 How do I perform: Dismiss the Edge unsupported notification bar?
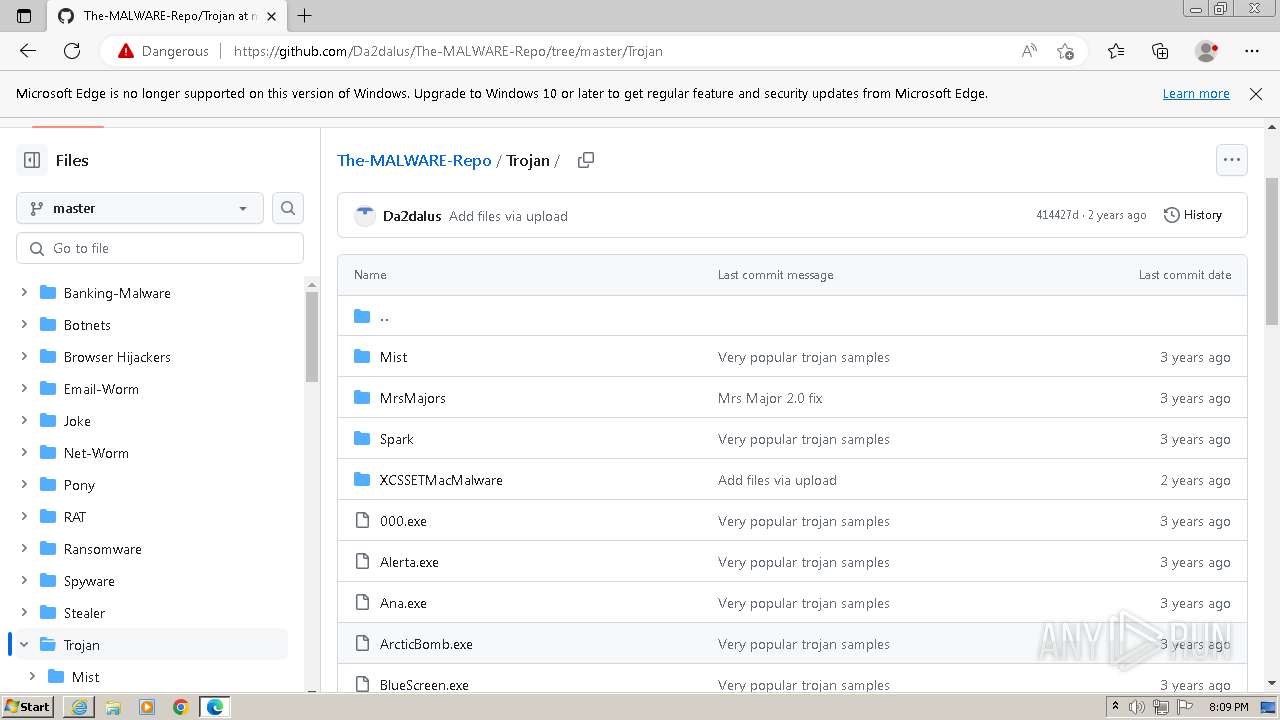[1256, 93]
